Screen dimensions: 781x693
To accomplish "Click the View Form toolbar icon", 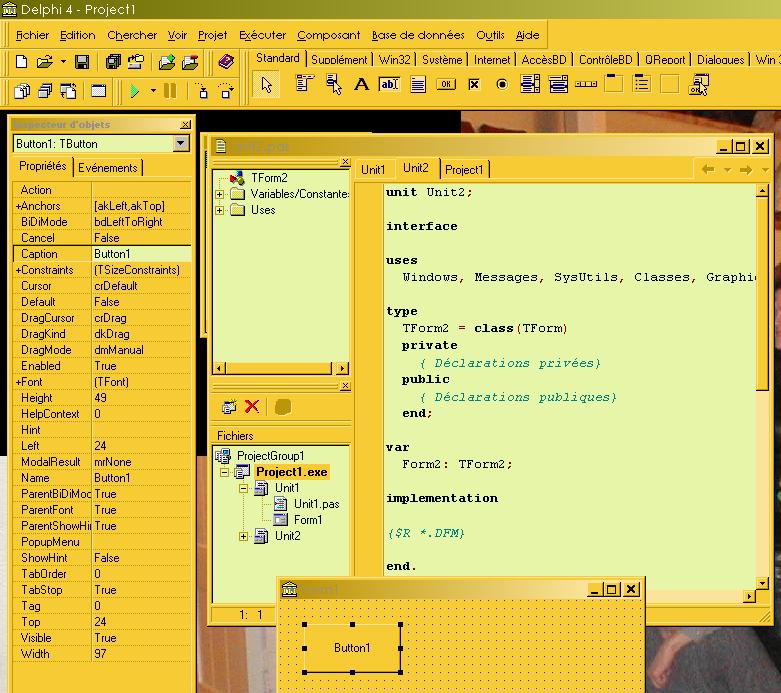I will point(45,91).
